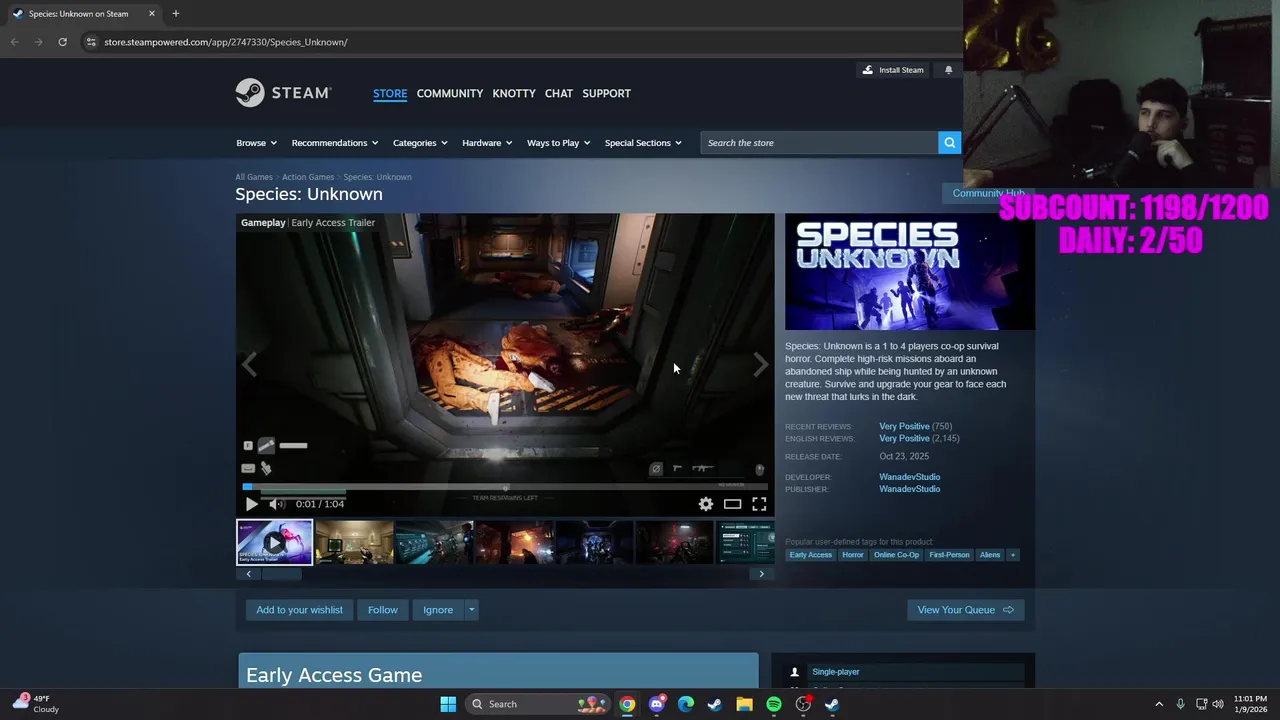The height and width of the screenshot is (720, 1280).
Task: Open Action Games breadcrumb link
Action: [308, 177]
